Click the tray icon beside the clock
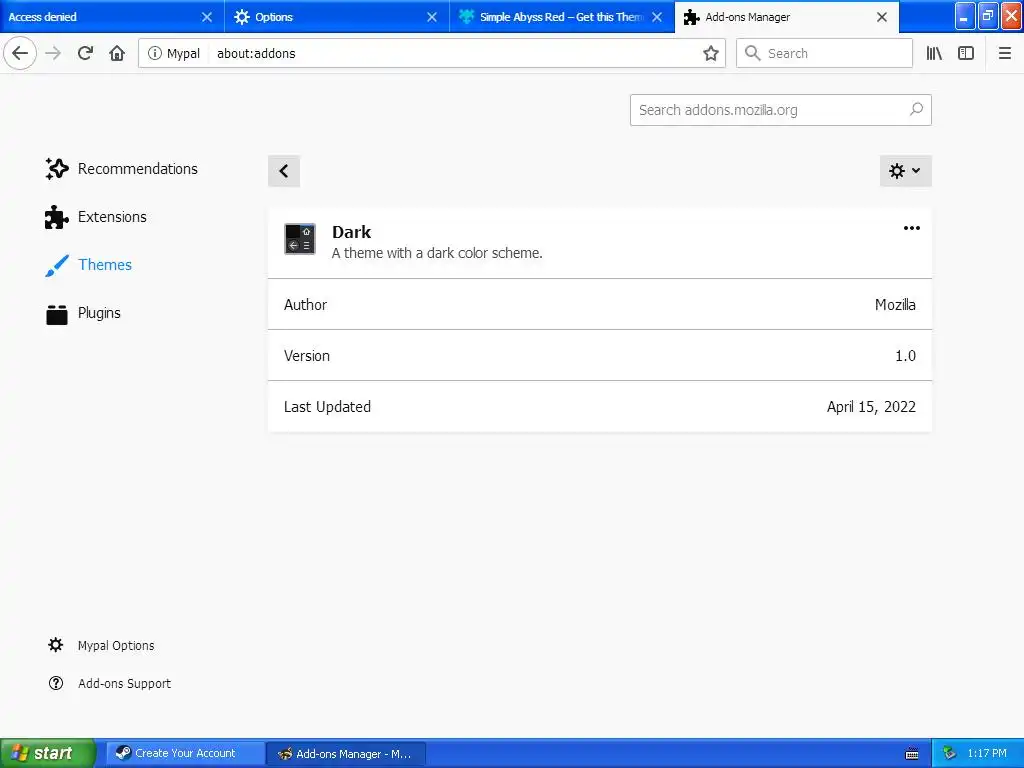The height and width of the screenshot is (768, 1024). (x=949, y=754)
